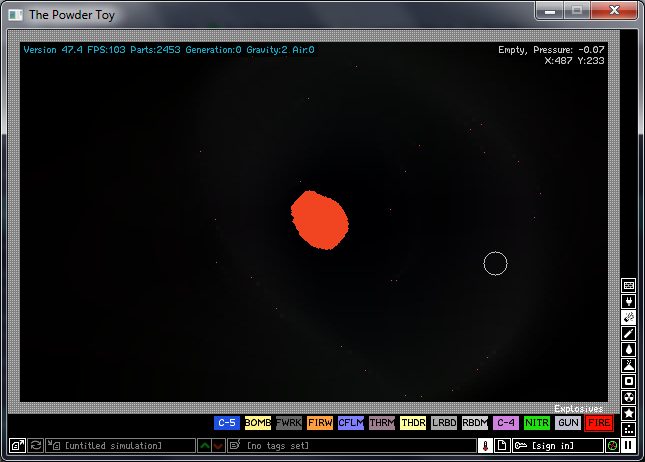The height and width of the screenshot is (462, 645).
Task: Open the Radioactive category icon
Action: 629,397
